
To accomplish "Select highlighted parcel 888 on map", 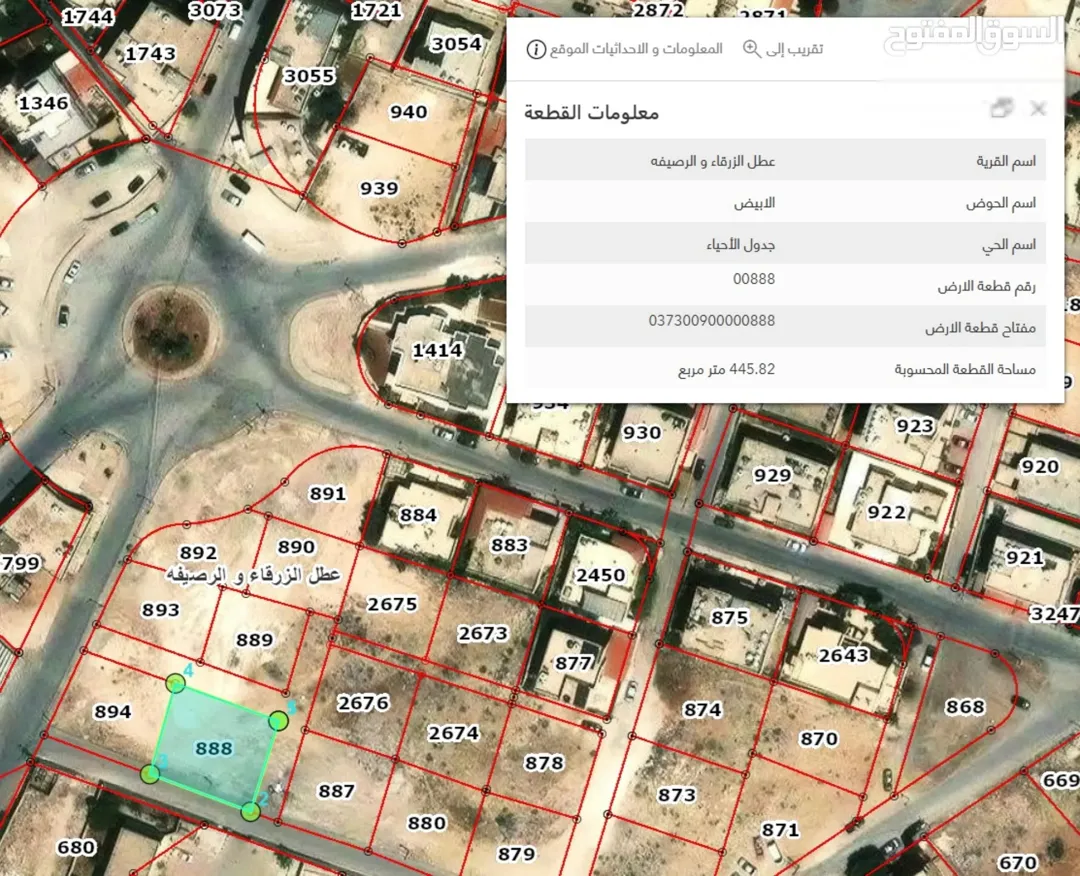I will pyautogui.click(x=214, y=748).
